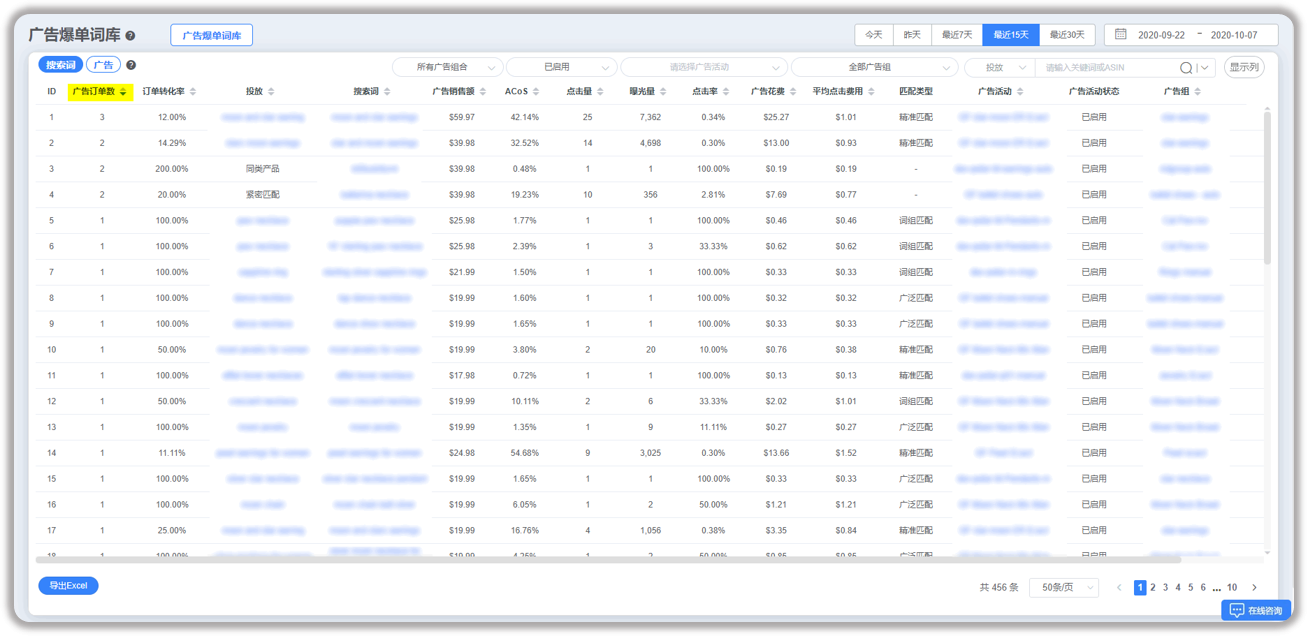Sort by 点击量 column arrows
Screen dimensions: 1308x636
point(600,92)
